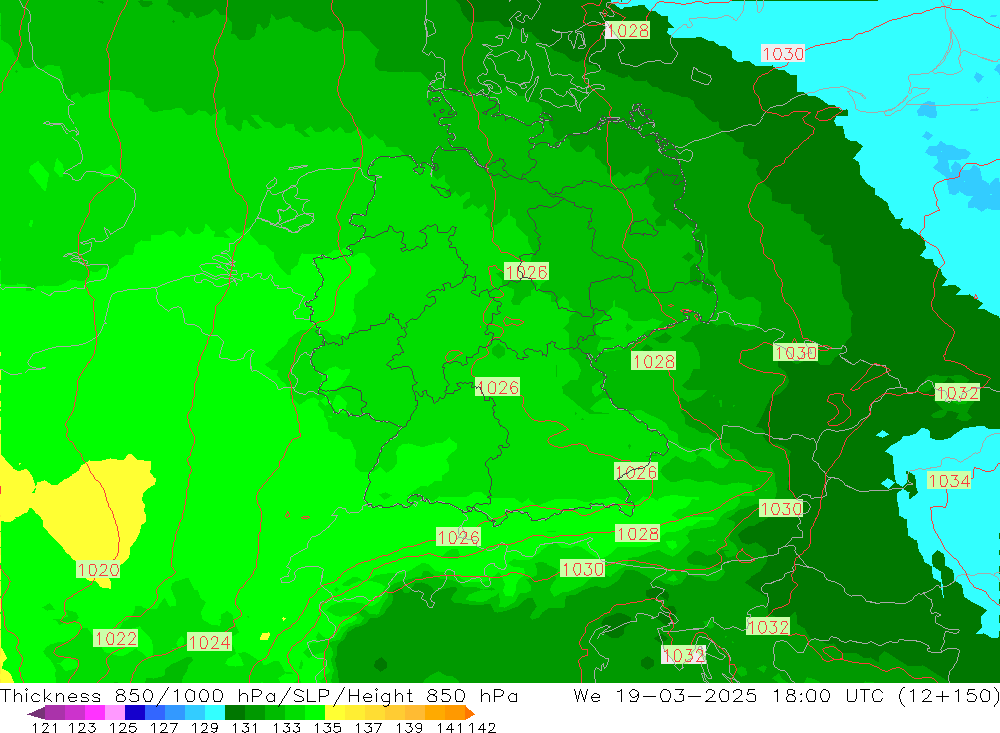Select the bright magenta legend swatch
1000x733 pixels.
[x=95, y=713]
